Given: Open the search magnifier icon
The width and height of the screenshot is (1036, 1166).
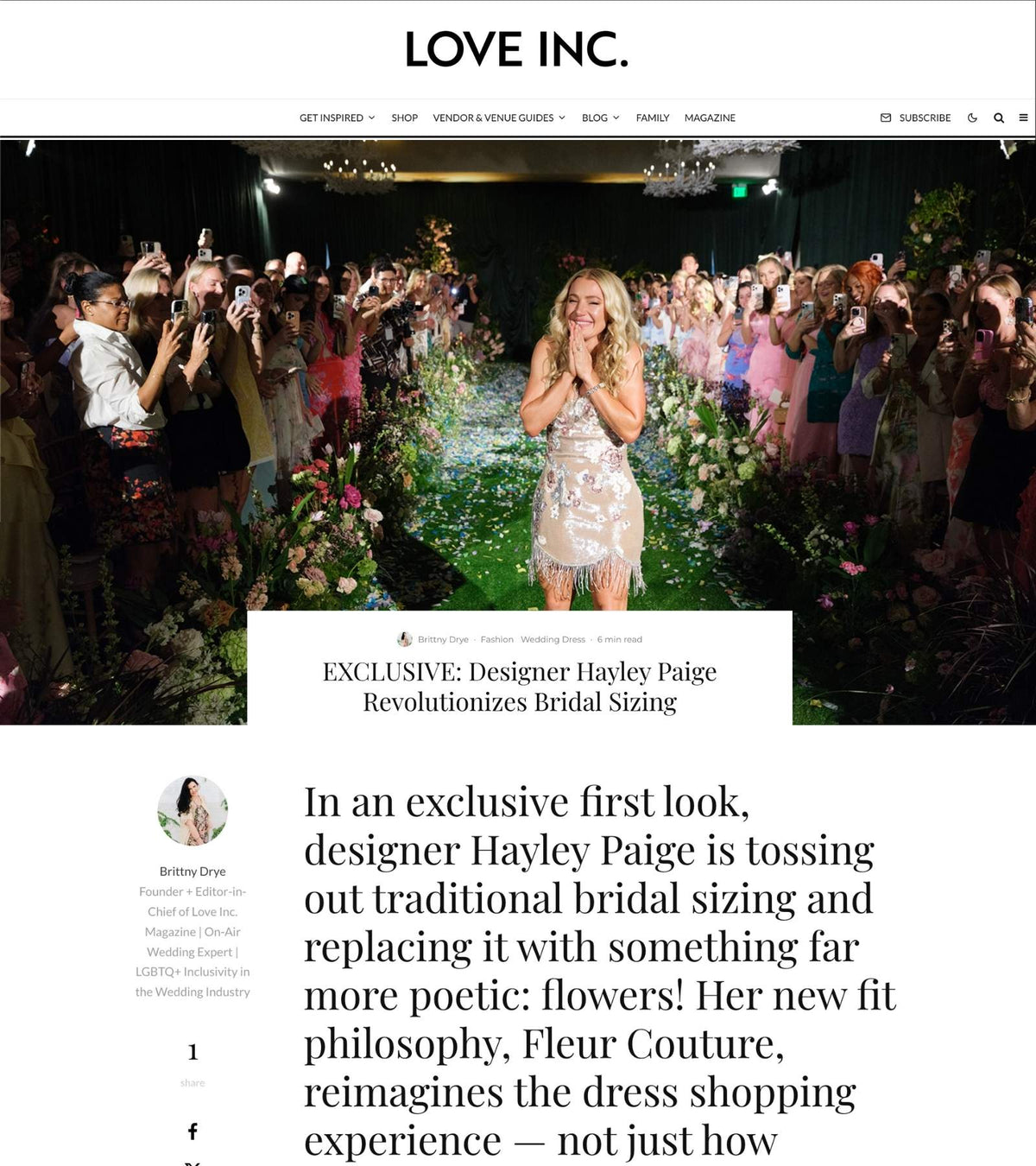Looking at the screenshot, I should pyautogui.click(x=999, y=117).
